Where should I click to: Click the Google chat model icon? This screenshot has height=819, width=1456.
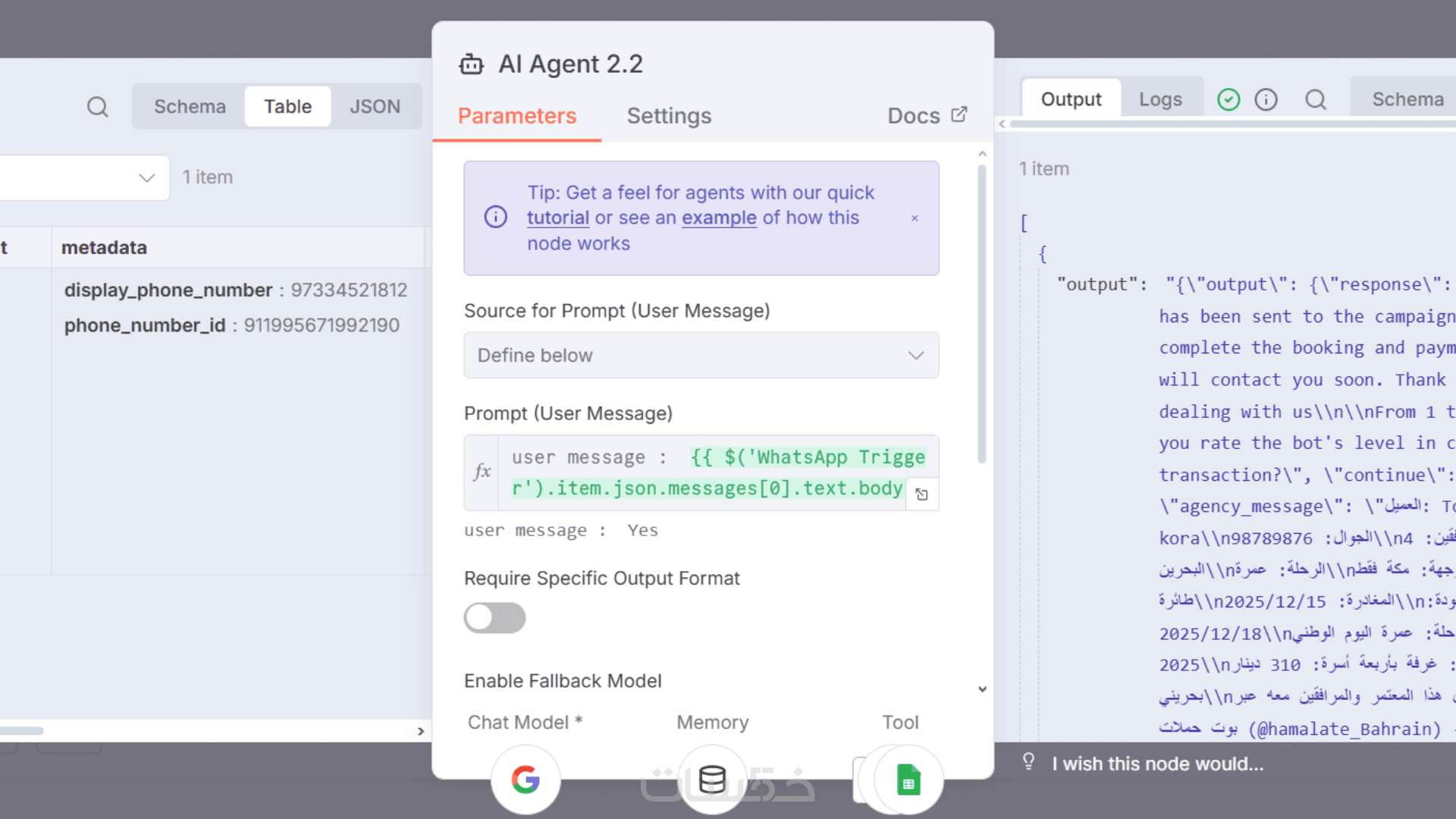[x=526, y=779]
